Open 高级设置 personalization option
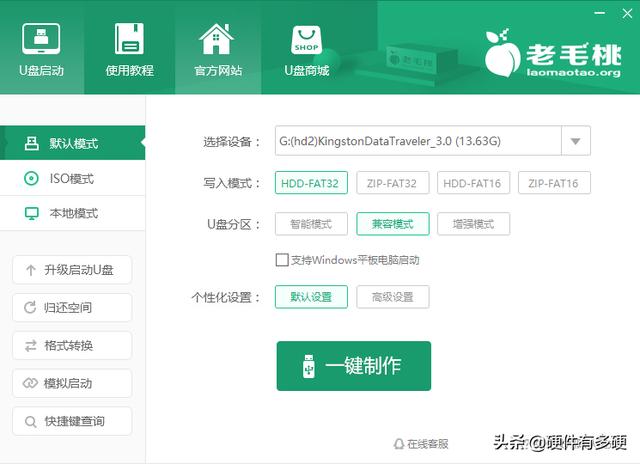This screenshot has width=640, height=464. (x=392, y=297)
